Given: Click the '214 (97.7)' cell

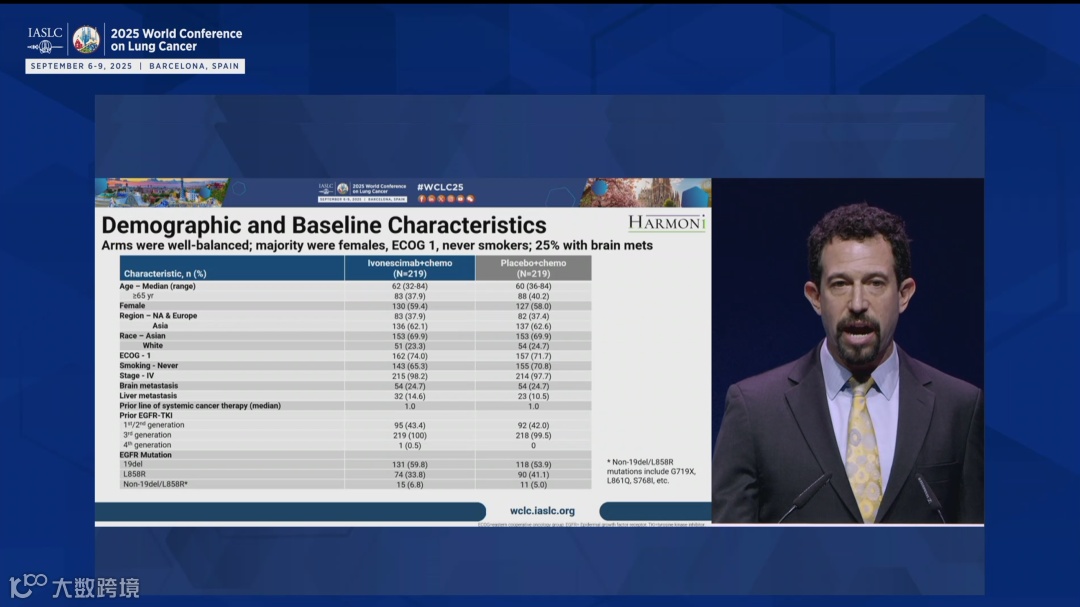Looking at the screenshot, I should (533, 376).
